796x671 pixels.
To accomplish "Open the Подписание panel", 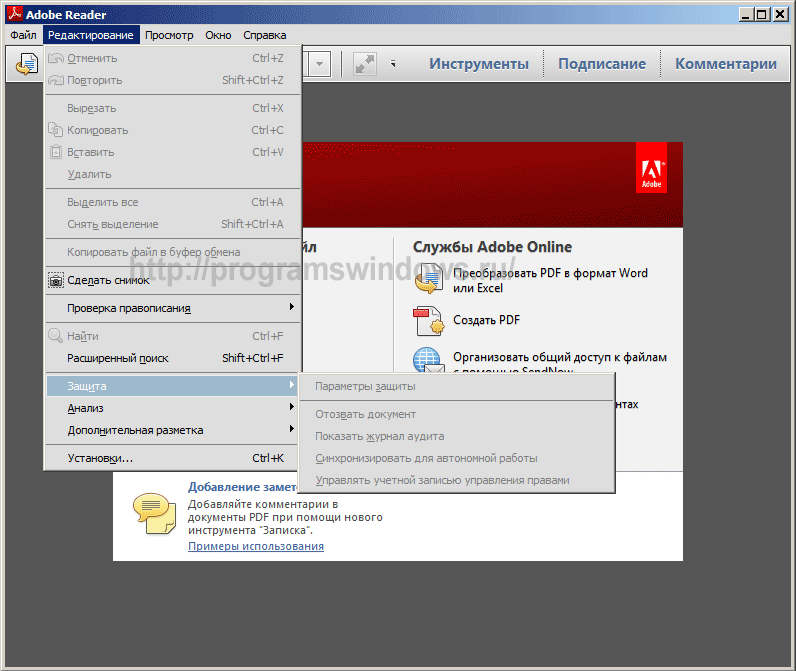I will click(601, 64).
